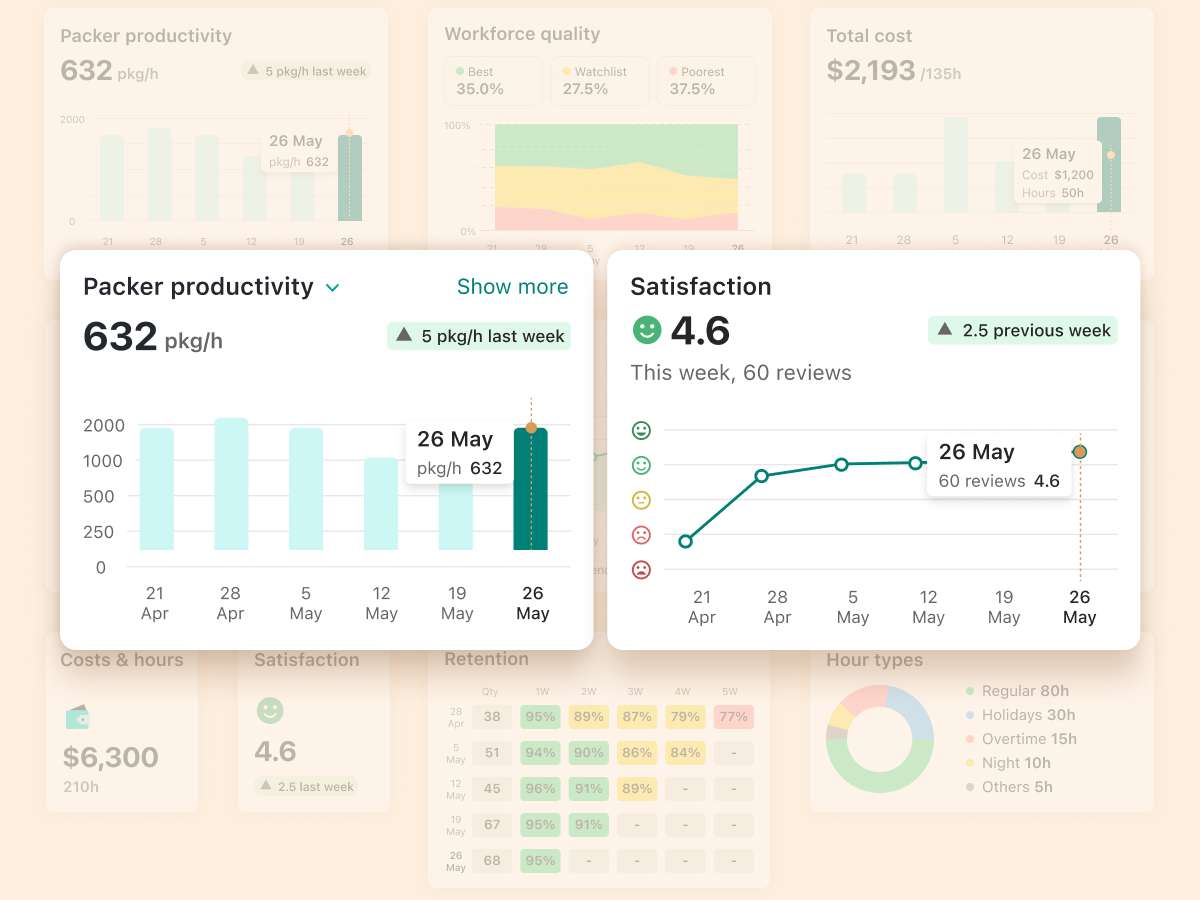Select the Watchlist 27.5% legend card
Screen dimensions: 1200x900
pos(599,81)
